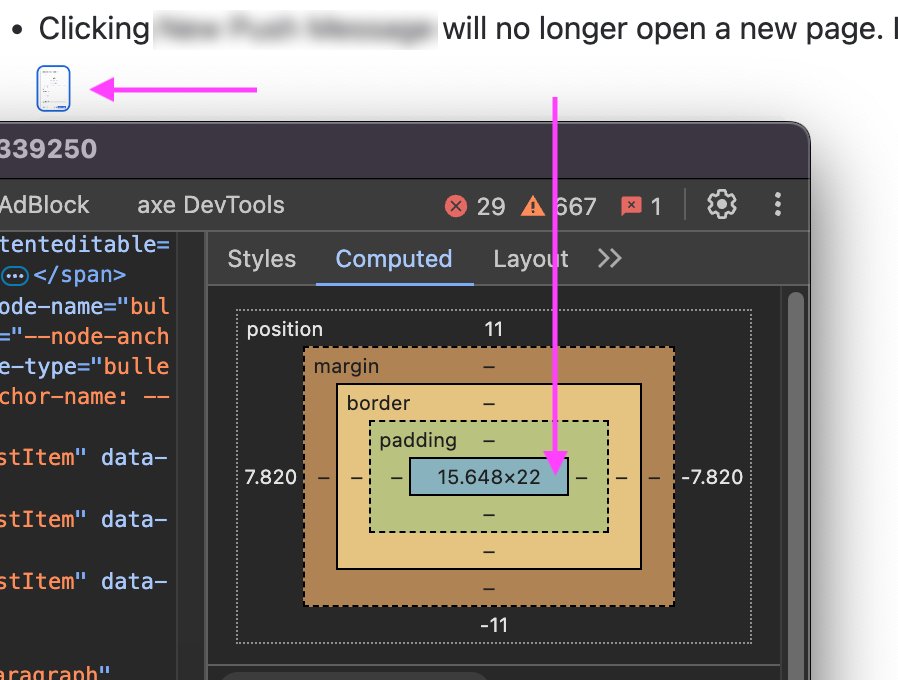Open the axe DevTools panel

click(x=210, y=205)
